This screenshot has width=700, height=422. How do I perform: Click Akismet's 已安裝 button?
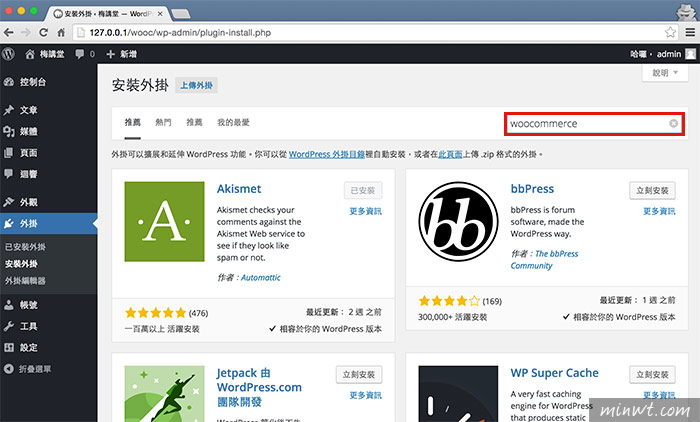[x=363, y=191]
